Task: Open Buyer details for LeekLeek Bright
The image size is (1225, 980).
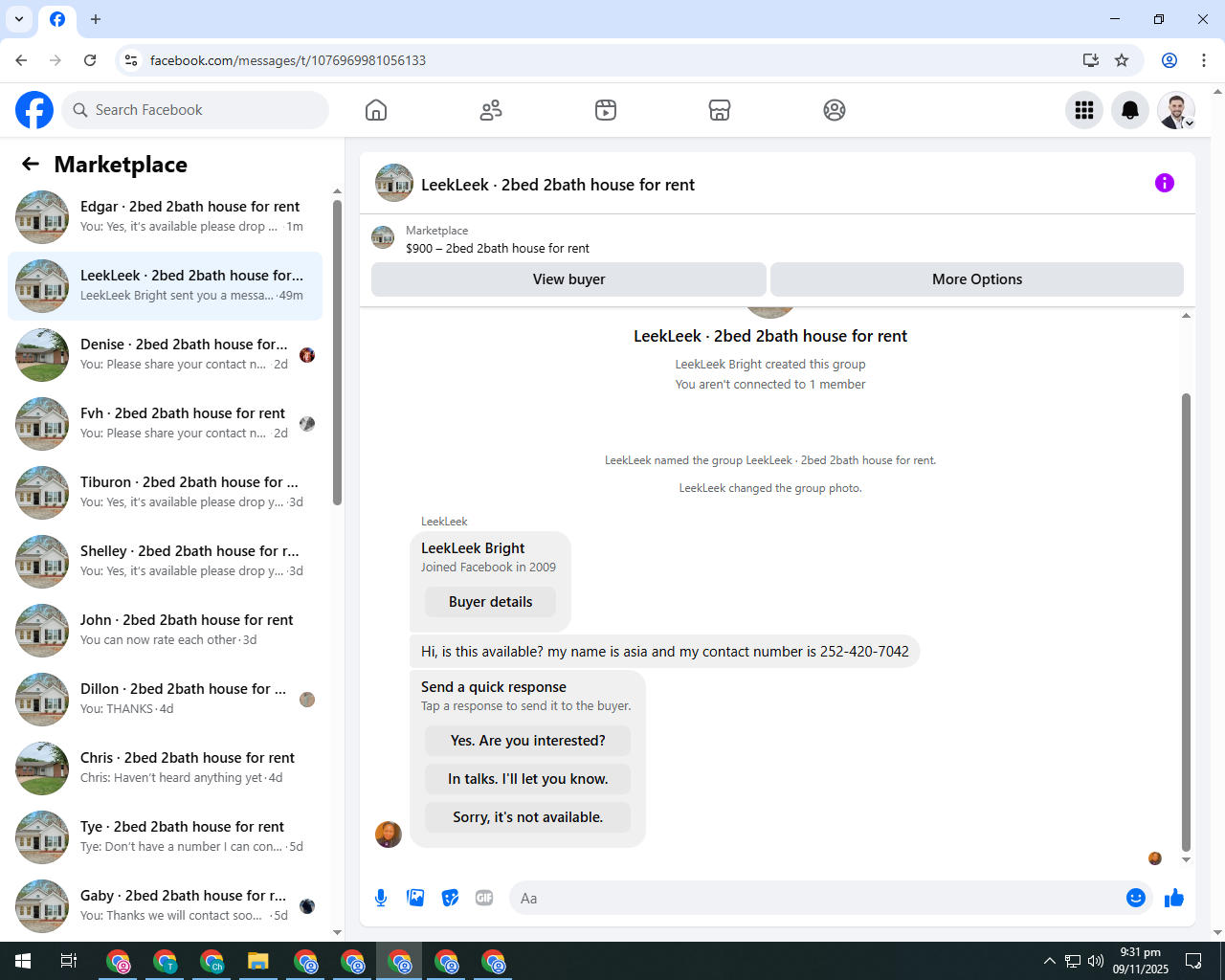Action: (x=490, y=602)
